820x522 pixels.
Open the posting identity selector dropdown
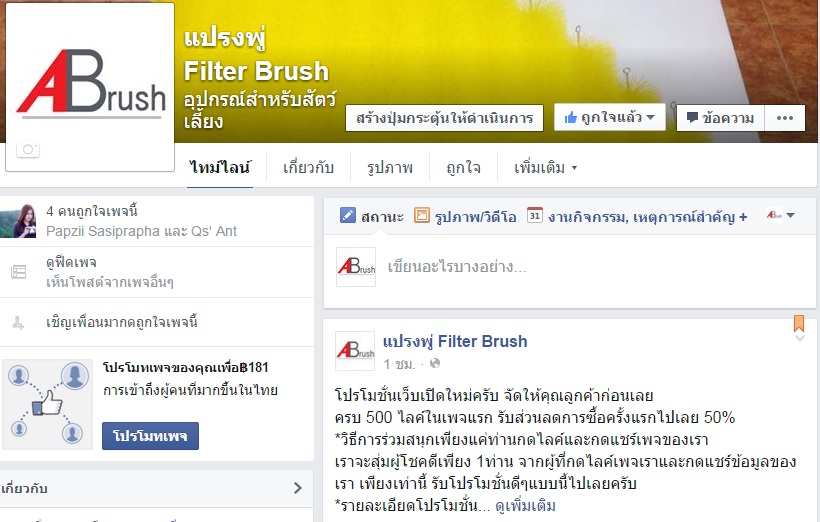pos(780,215)
